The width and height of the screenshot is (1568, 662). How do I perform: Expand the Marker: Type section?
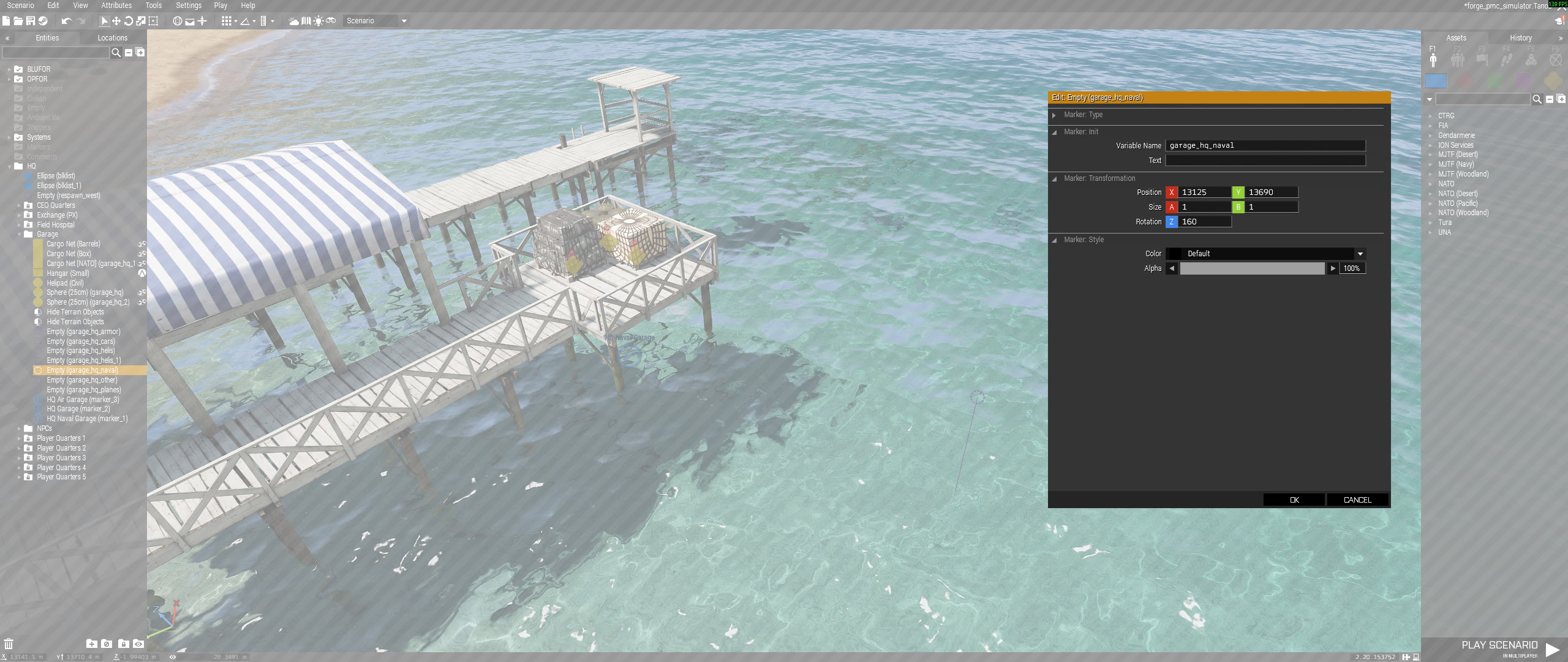click(x=1054, y=115)
